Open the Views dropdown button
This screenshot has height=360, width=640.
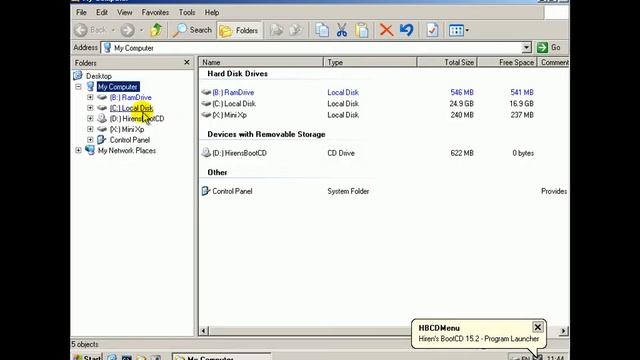click(x=458, y=30)
